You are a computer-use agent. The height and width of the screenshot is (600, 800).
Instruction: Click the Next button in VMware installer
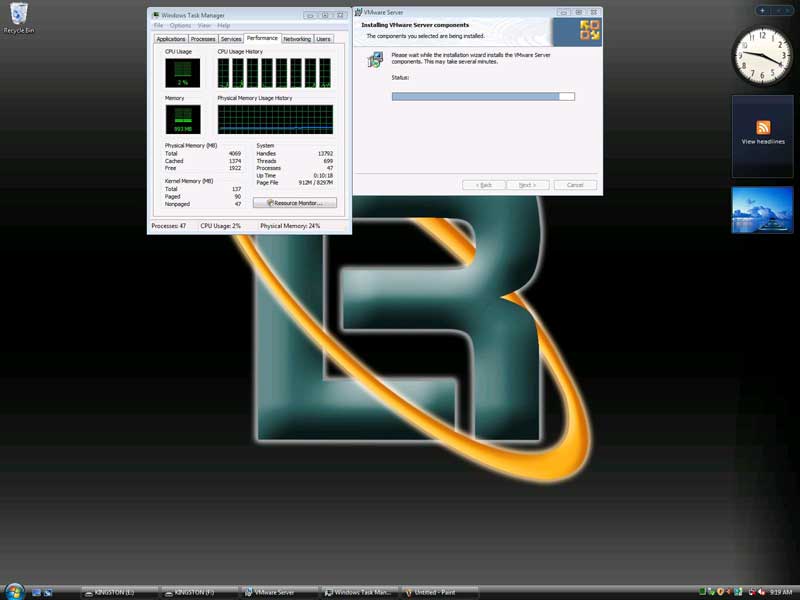tap(528, 185)
